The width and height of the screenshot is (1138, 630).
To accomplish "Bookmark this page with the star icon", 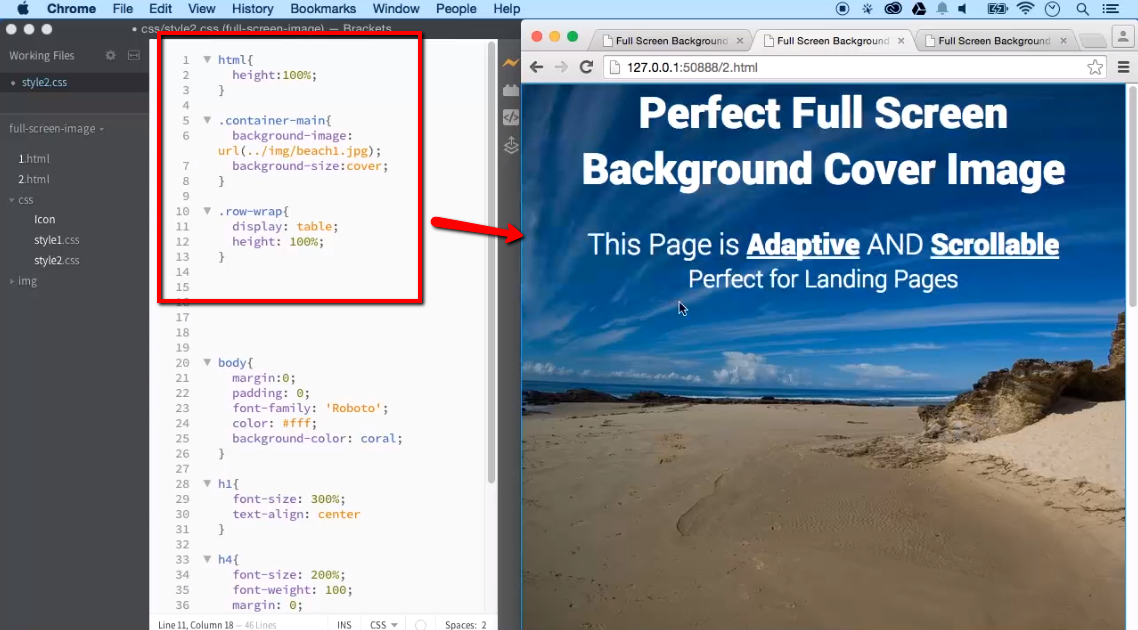I will [1094, 68].
